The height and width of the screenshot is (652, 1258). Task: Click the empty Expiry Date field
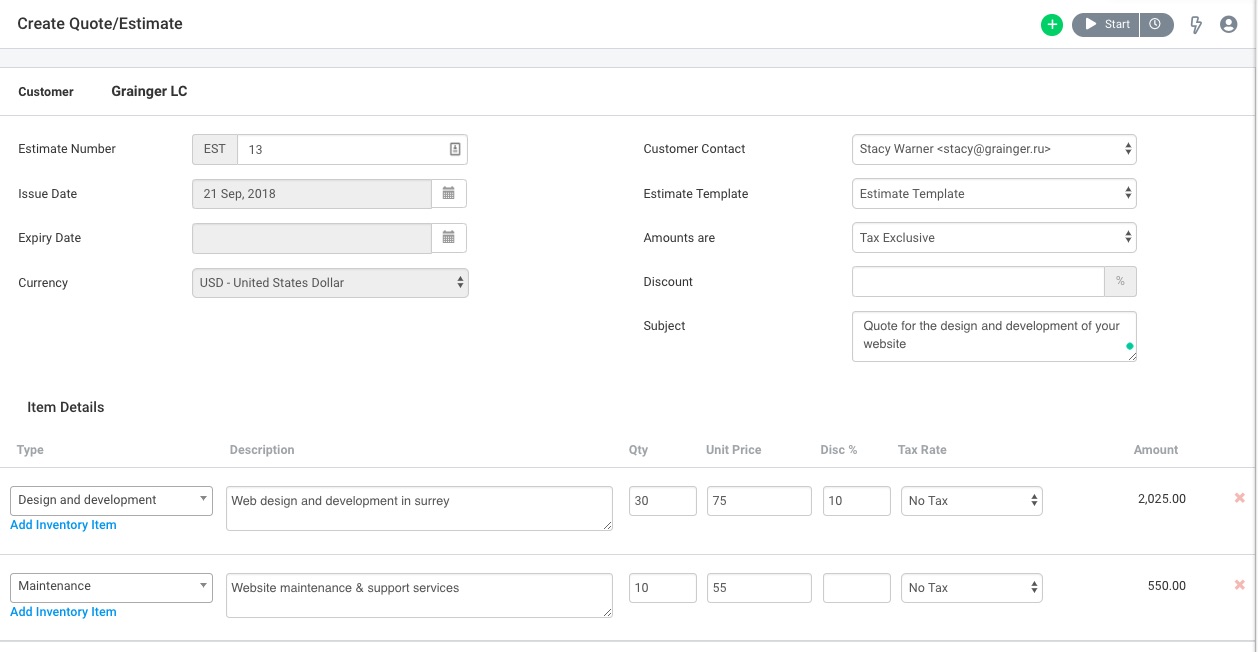[312, 238]
